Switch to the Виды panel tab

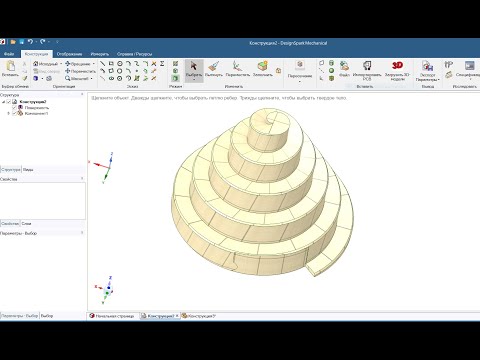(28, 170)
